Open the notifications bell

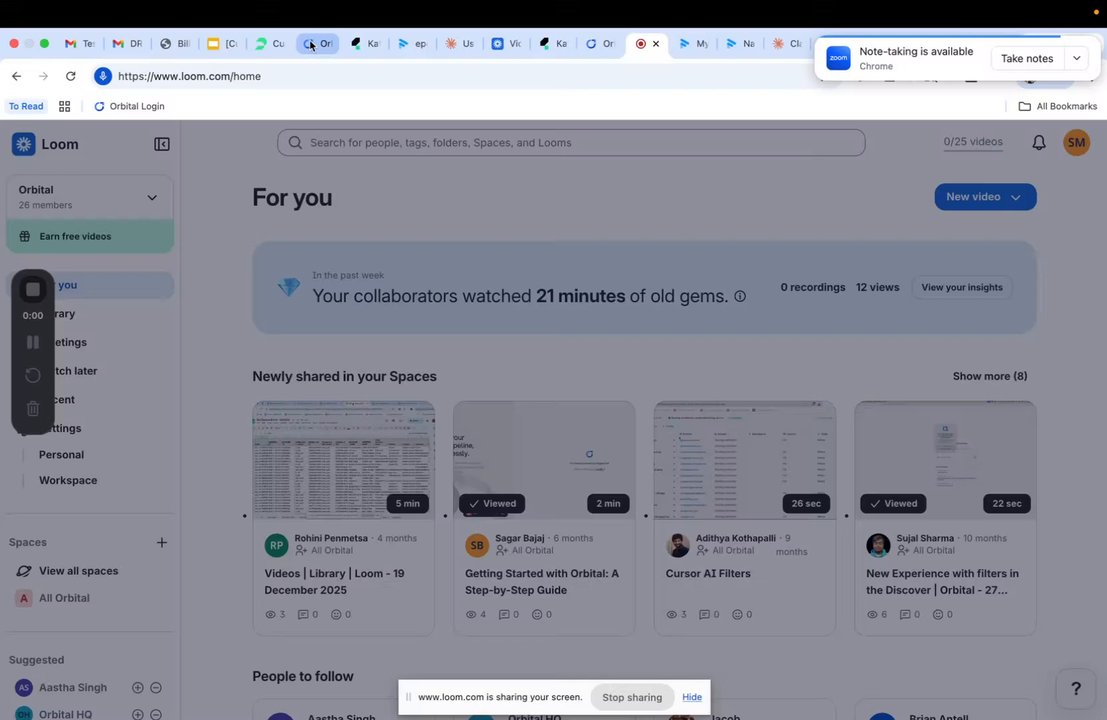(1039, 143)
